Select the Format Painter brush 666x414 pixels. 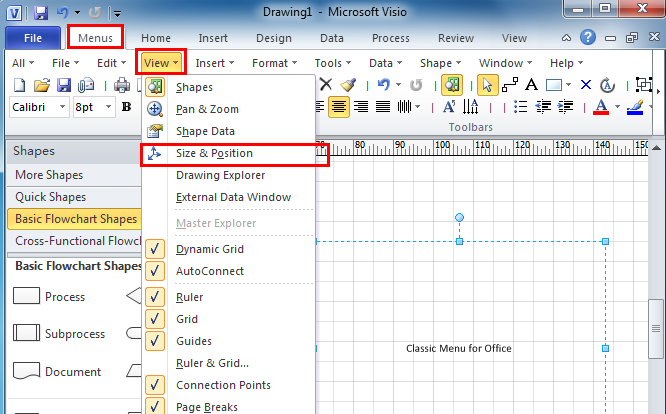348,84
